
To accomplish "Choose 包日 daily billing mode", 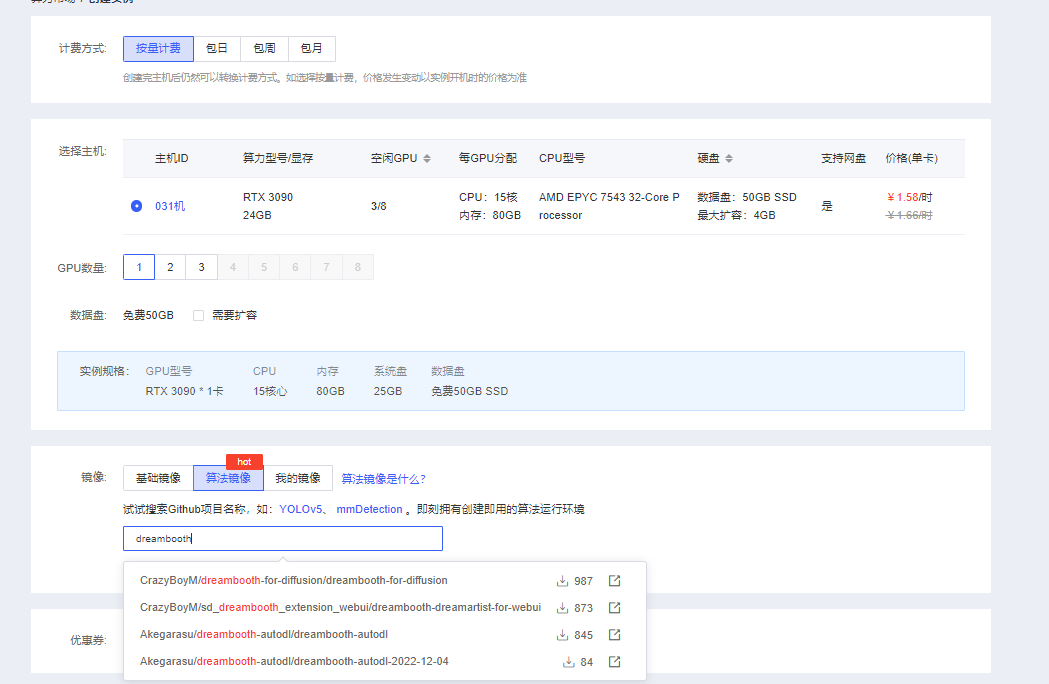I will click(217, 49).
